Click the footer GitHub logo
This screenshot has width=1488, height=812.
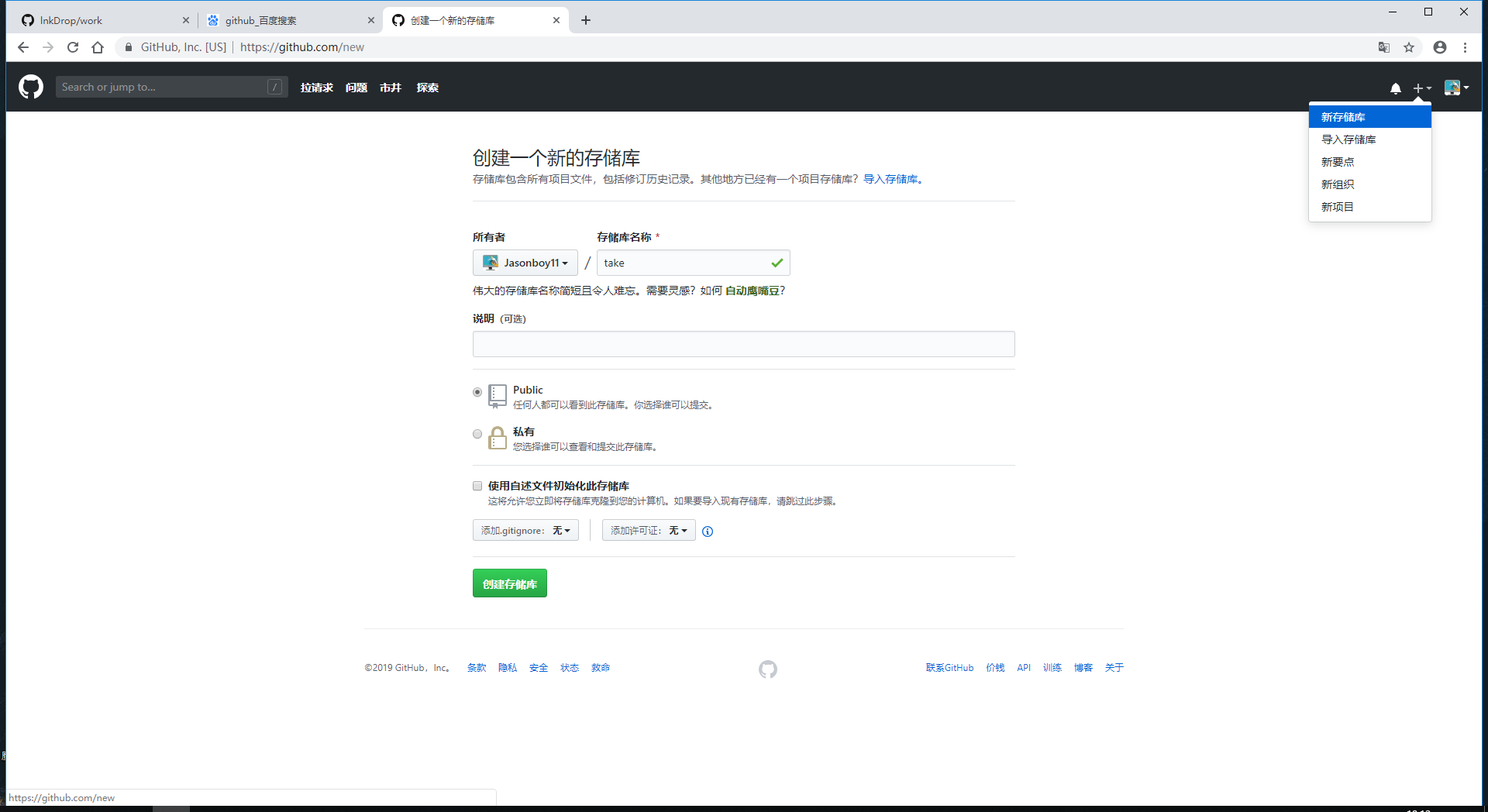768,669
